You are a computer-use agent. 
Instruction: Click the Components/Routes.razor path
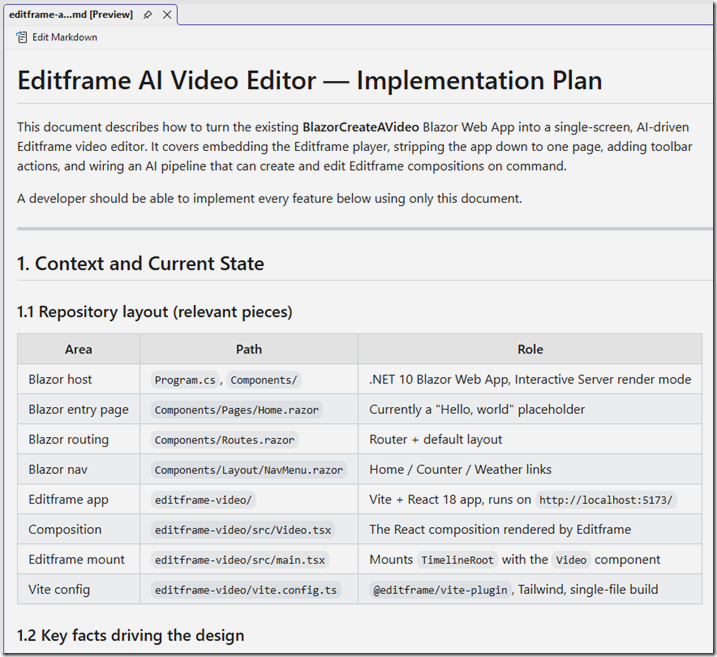(x=225, y=440)
